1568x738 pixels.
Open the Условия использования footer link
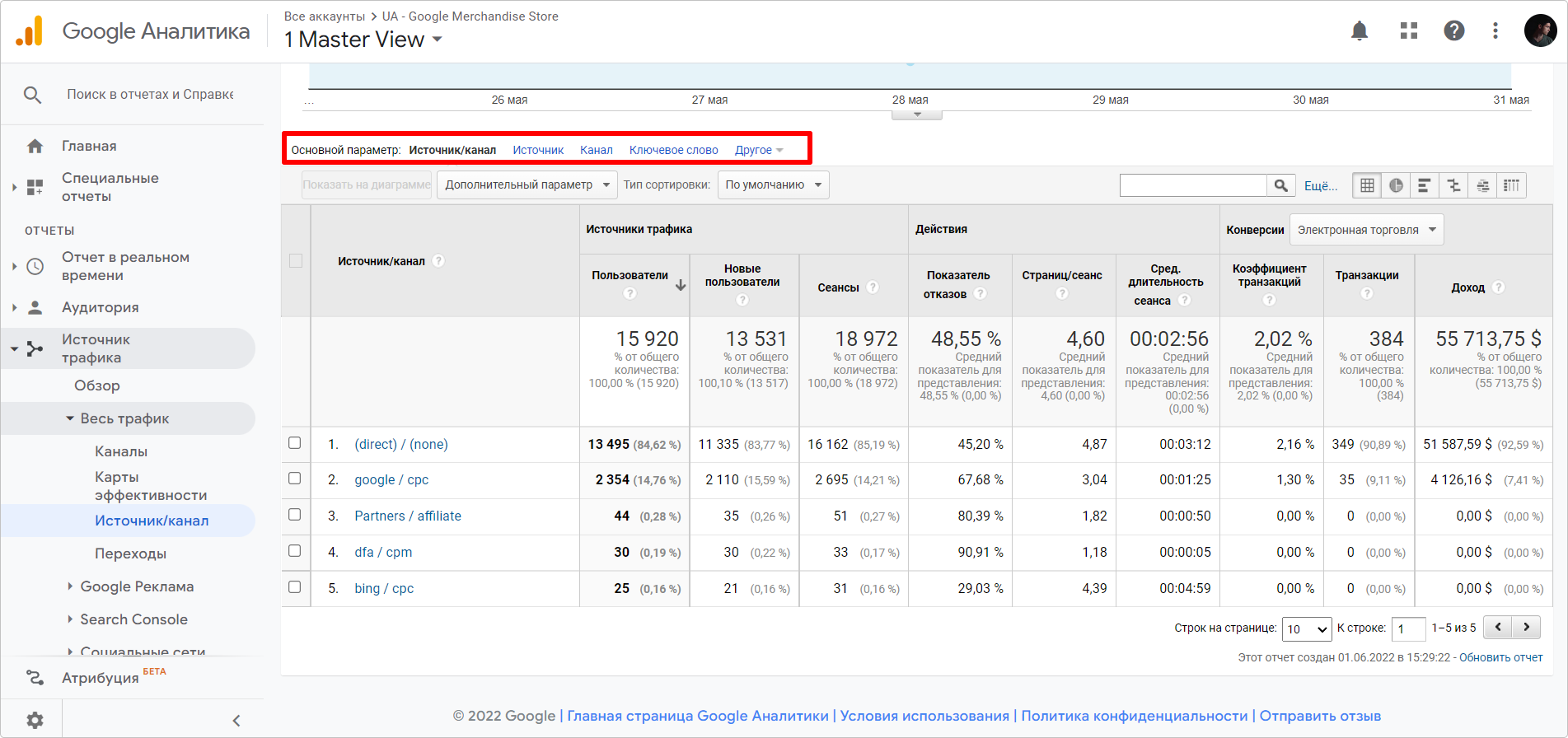coord(924,716)
